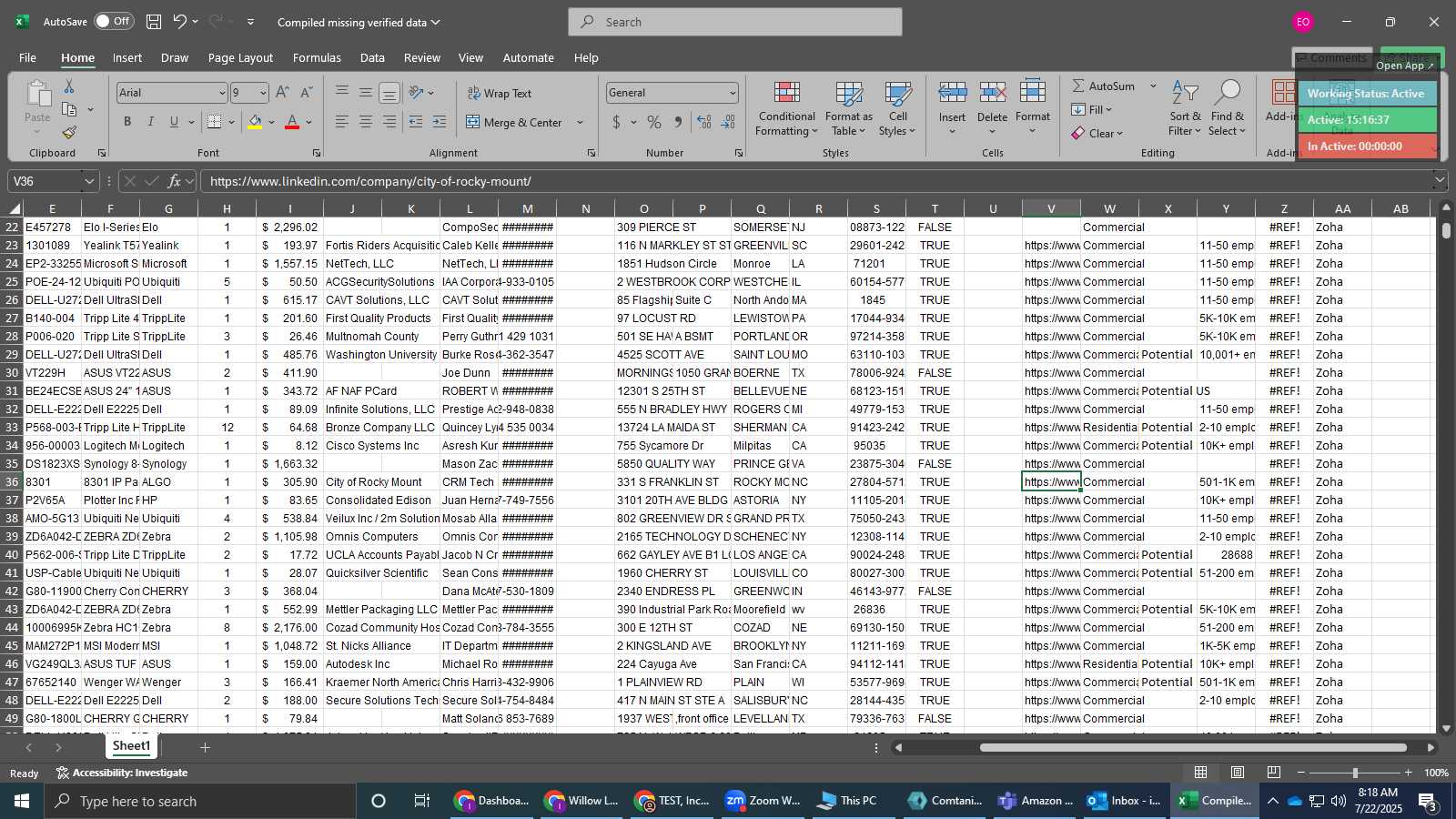The width and height of the screenshot is (1456, 819).
Task: Toggle Italic formatting
Action: 151,122
